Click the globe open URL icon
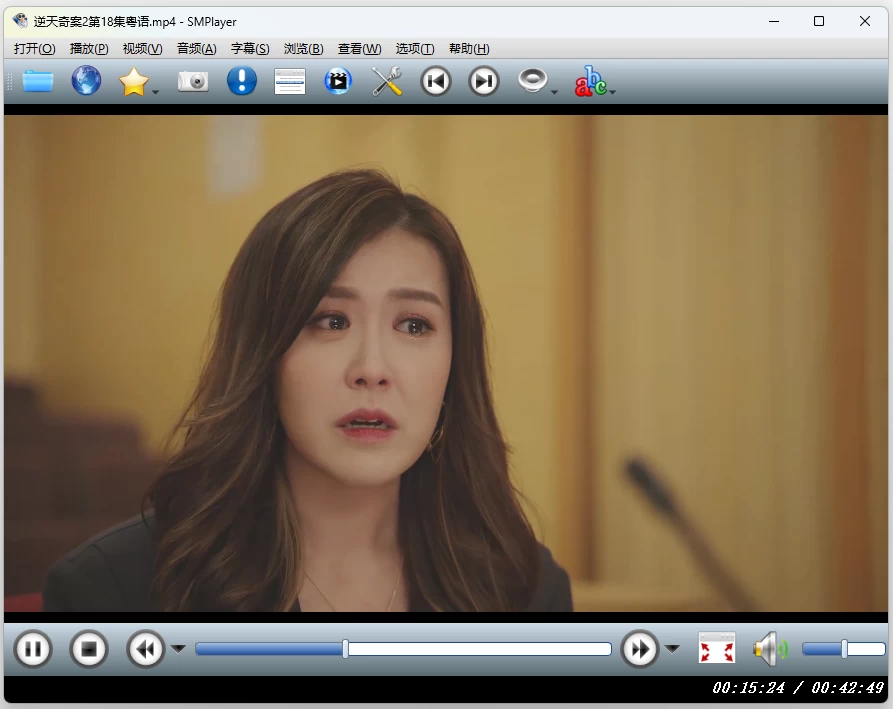The height and width of the screenshot is (709, 893). coord(86,81)
